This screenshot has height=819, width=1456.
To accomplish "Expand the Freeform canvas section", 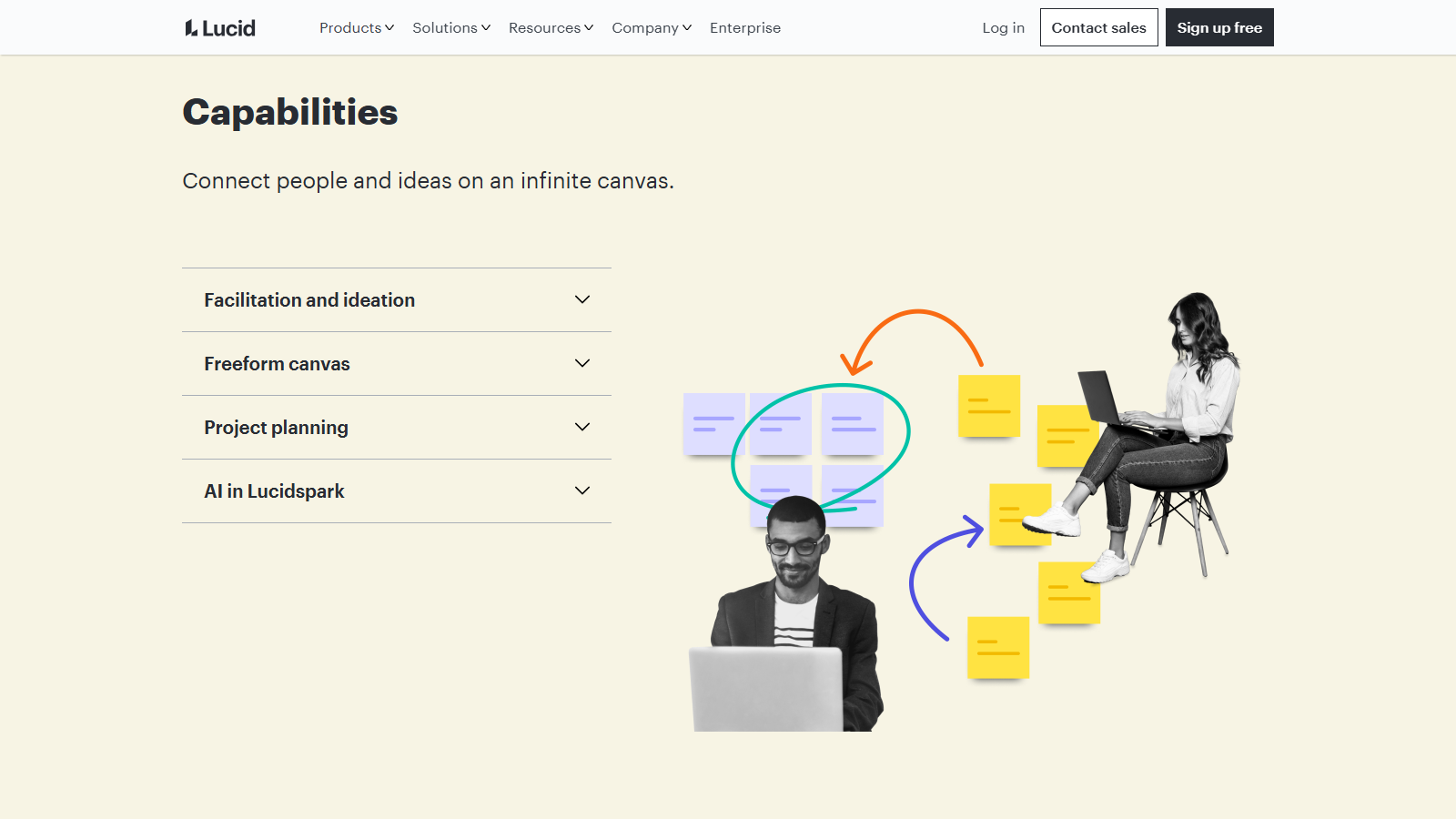I will (x=397, y=364).
